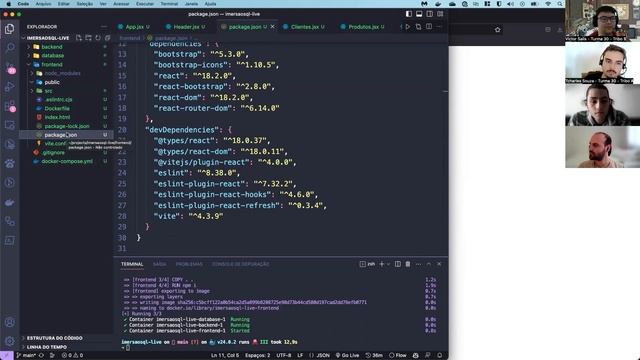Change encoding via UTF-8 in the status bar
This screenshot has height=360, width=640.
coord(284,355)
